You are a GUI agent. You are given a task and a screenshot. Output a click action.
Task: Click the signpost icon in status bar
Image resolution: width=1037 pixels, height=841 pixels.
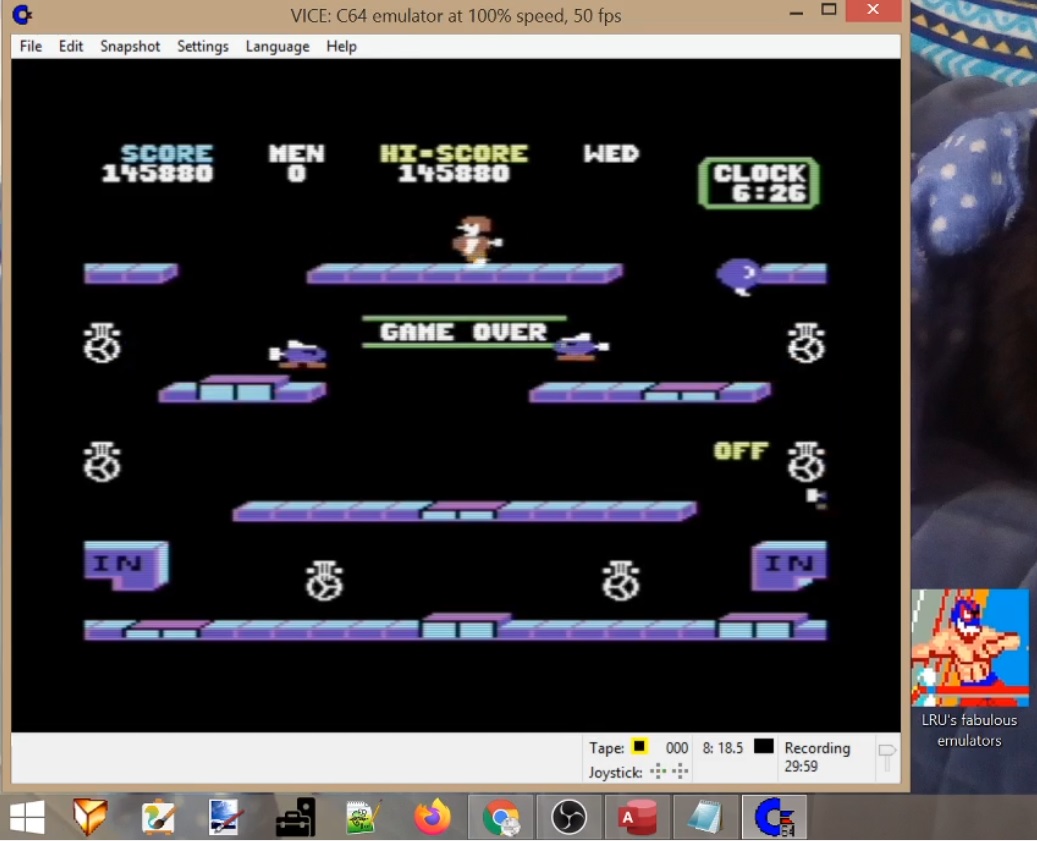[886, 756]
